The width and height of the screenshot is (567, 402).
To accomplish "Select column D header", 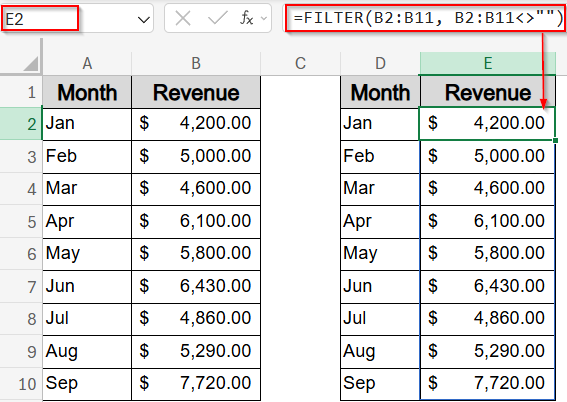I will [380, 64].
